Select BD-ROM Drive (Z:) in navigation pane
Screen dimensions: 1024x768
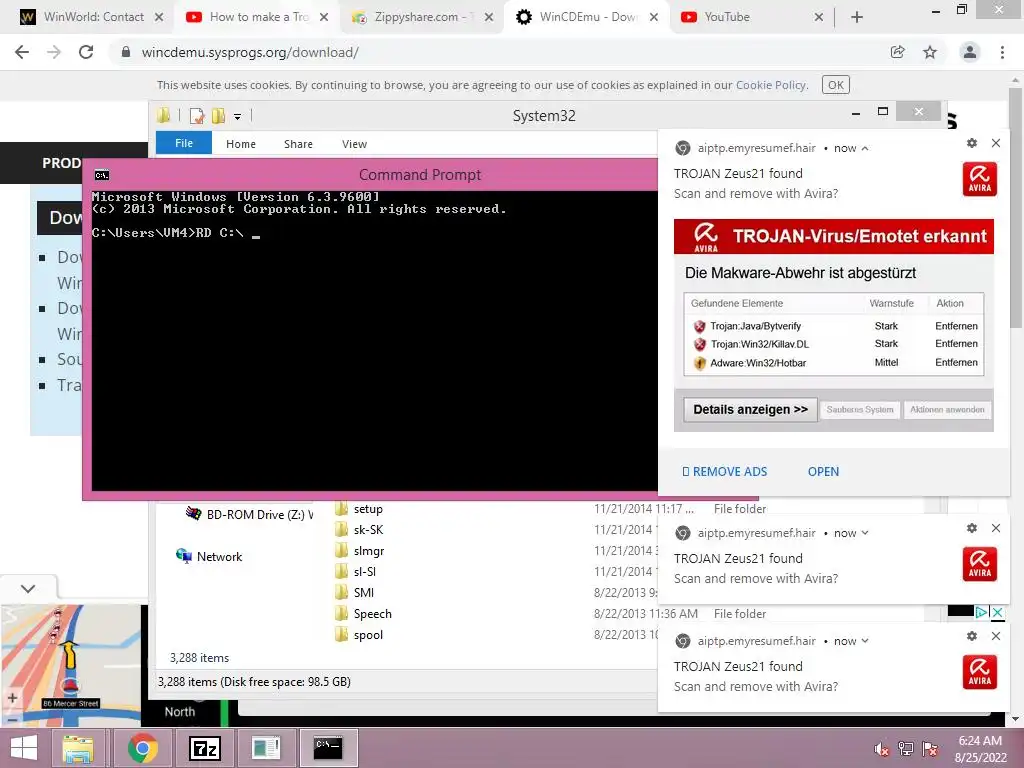pos(249,515)
